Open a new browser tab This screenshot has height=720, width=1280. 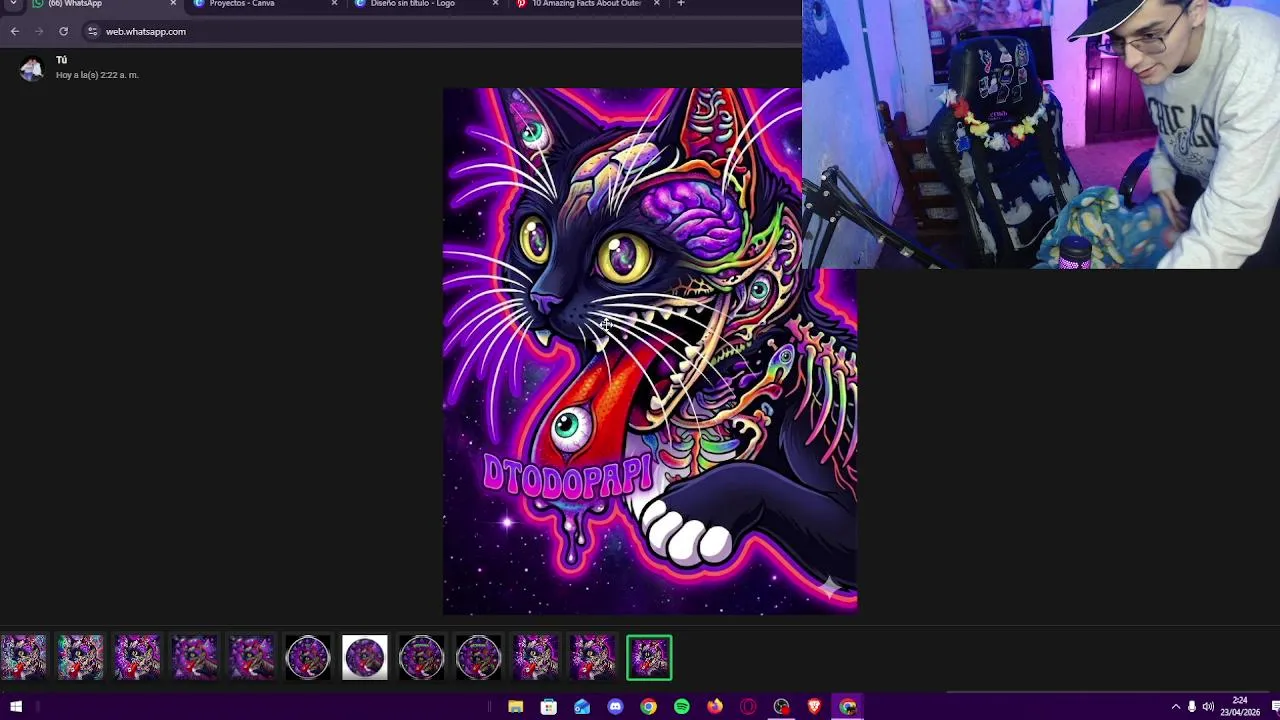[681, 4]
